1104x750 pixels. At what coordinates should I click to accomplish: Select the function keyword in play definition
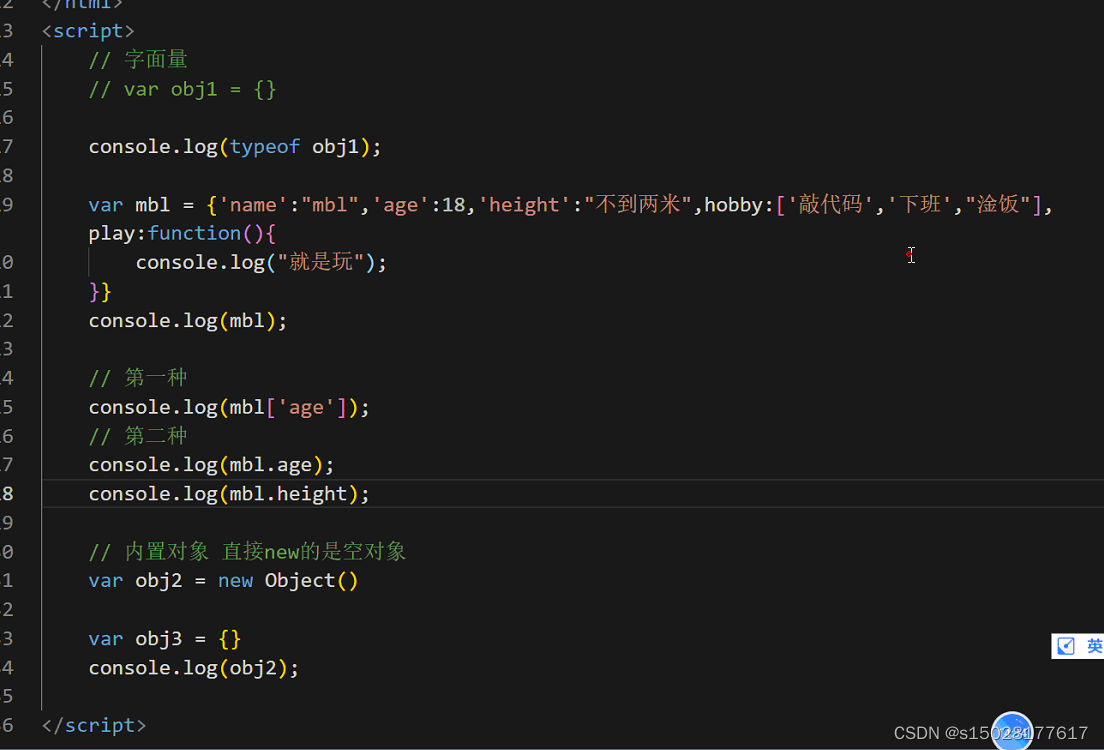pyautogui.click(x=194, y=232)
